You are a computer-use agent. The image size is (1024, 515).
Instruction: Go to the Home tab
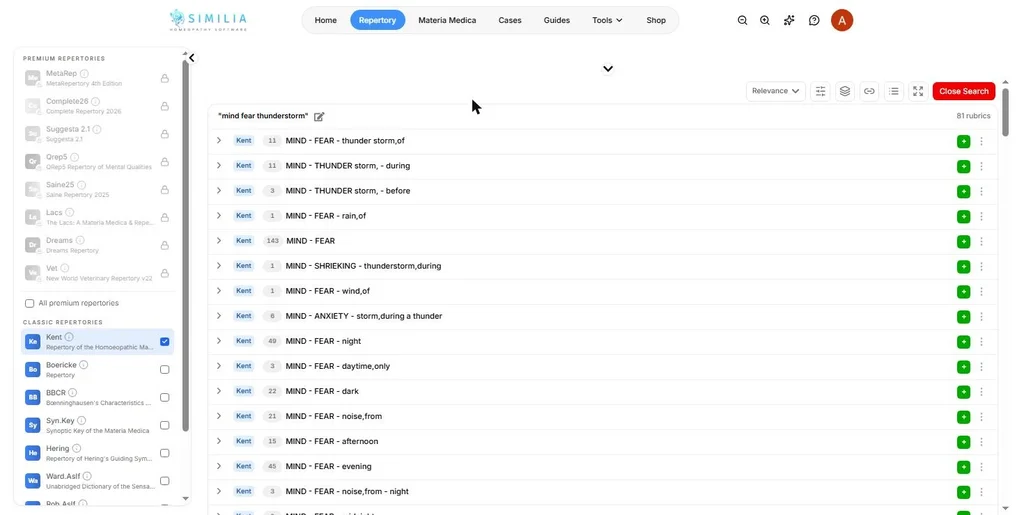(325, 20)
